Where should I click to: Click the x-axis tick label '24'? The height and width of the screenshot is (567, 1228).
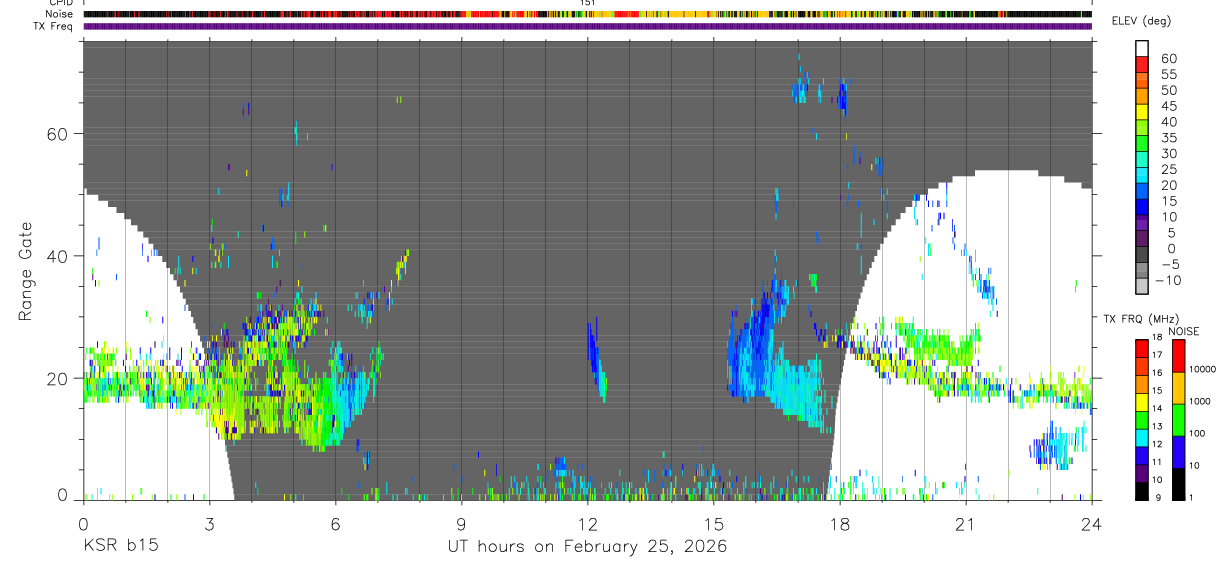coord(1091,524)
